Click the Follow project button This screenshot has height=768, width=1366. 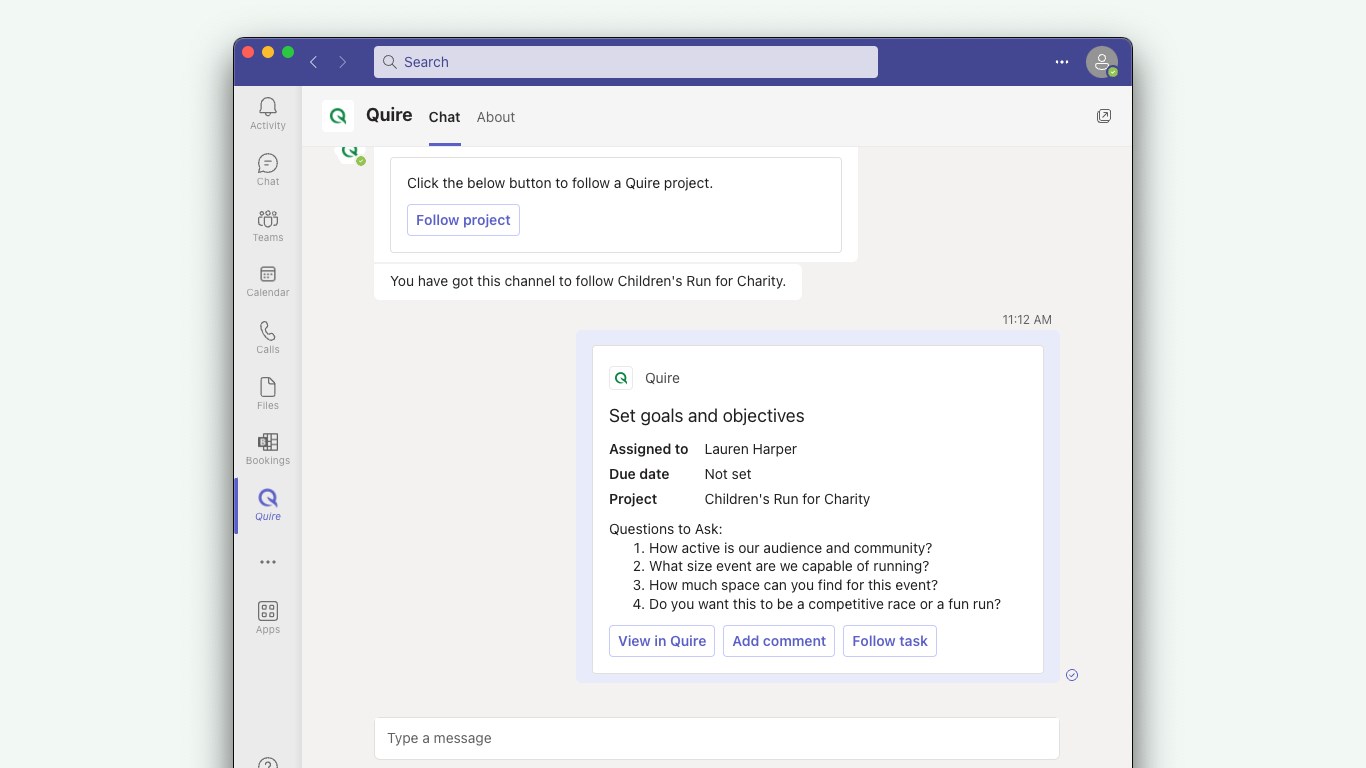(463, 220)
